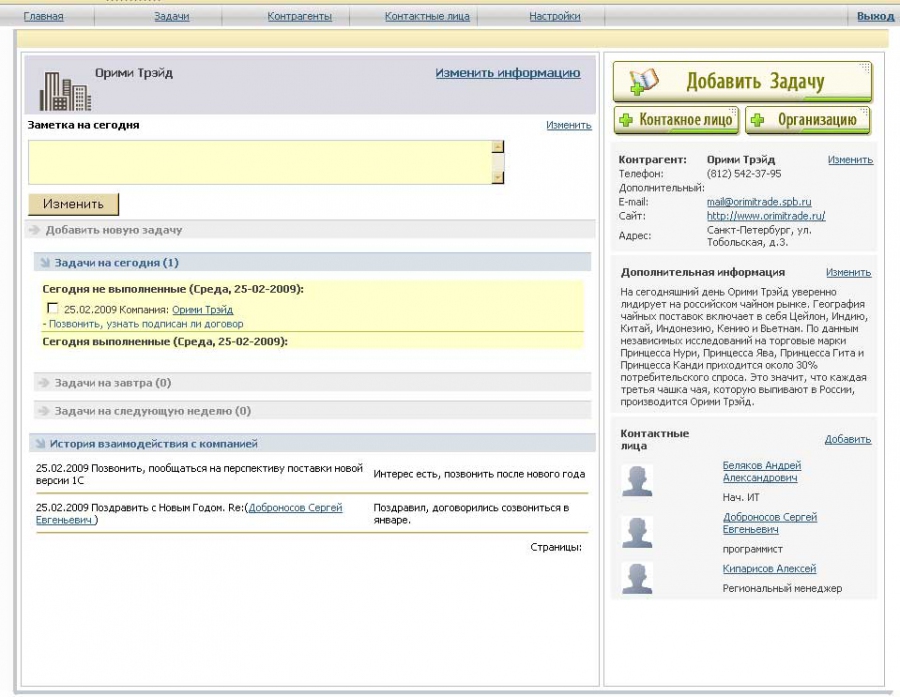Open Кипарисов Алексей's avatar picture
The height and width of the screenshot is (697, 900).
click(x=637, y=578)
